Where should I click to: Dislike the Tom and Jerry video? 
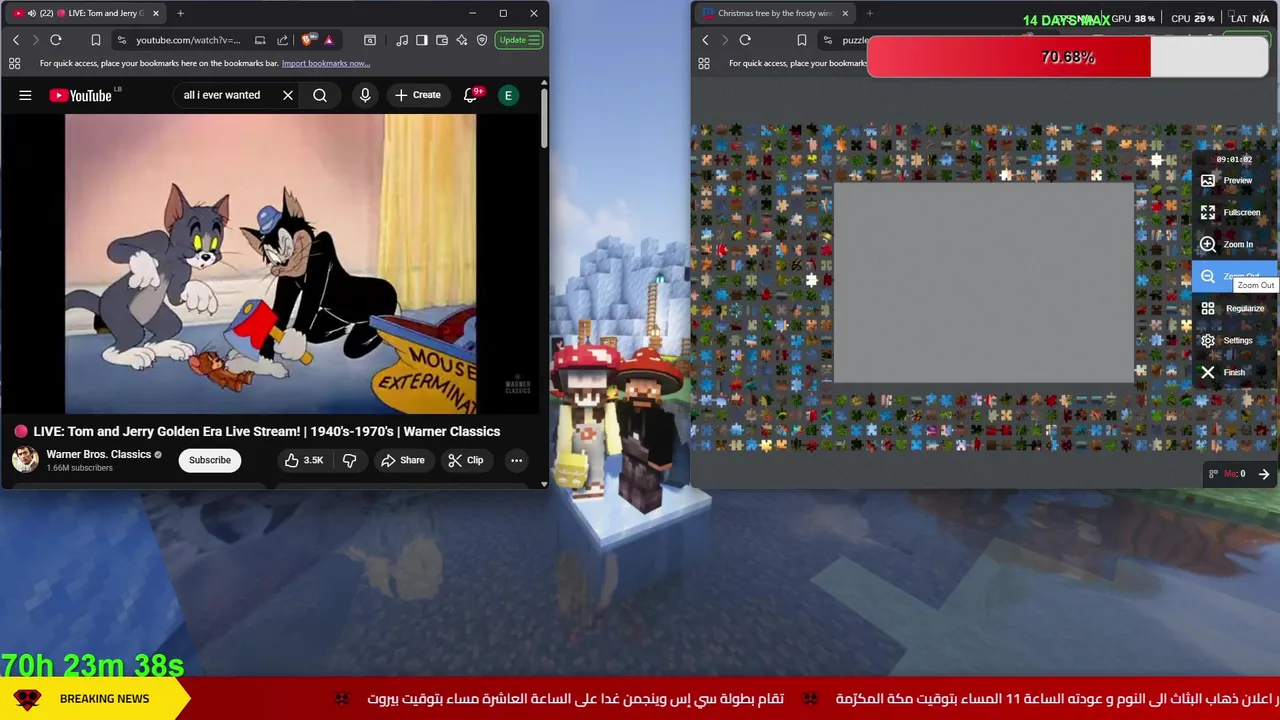[349, 460]
